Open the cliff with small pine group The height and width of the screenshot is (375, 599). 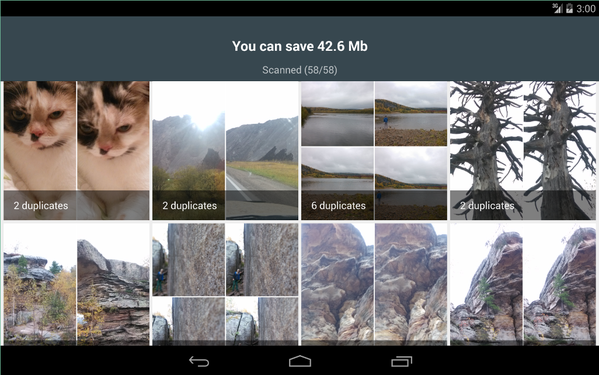coord(523,284)
